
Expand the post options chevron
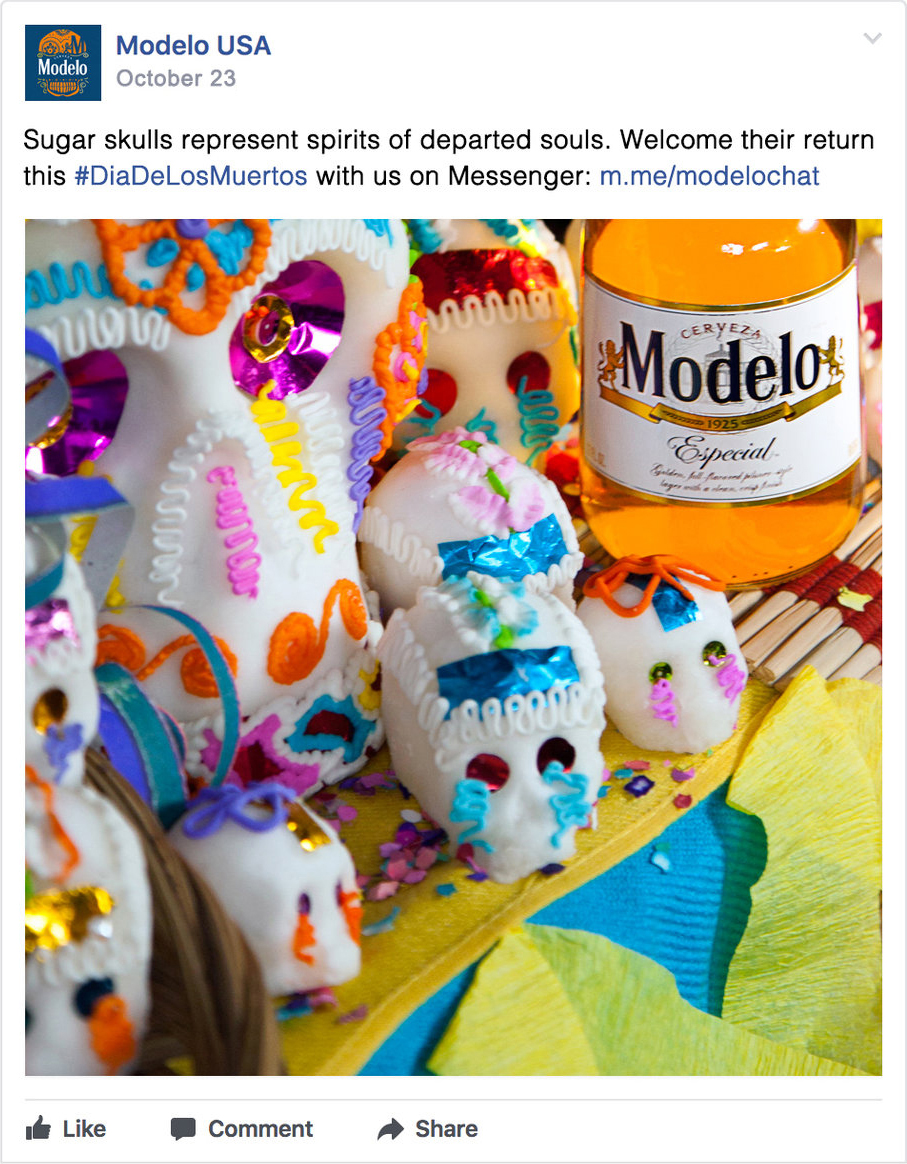873,38
